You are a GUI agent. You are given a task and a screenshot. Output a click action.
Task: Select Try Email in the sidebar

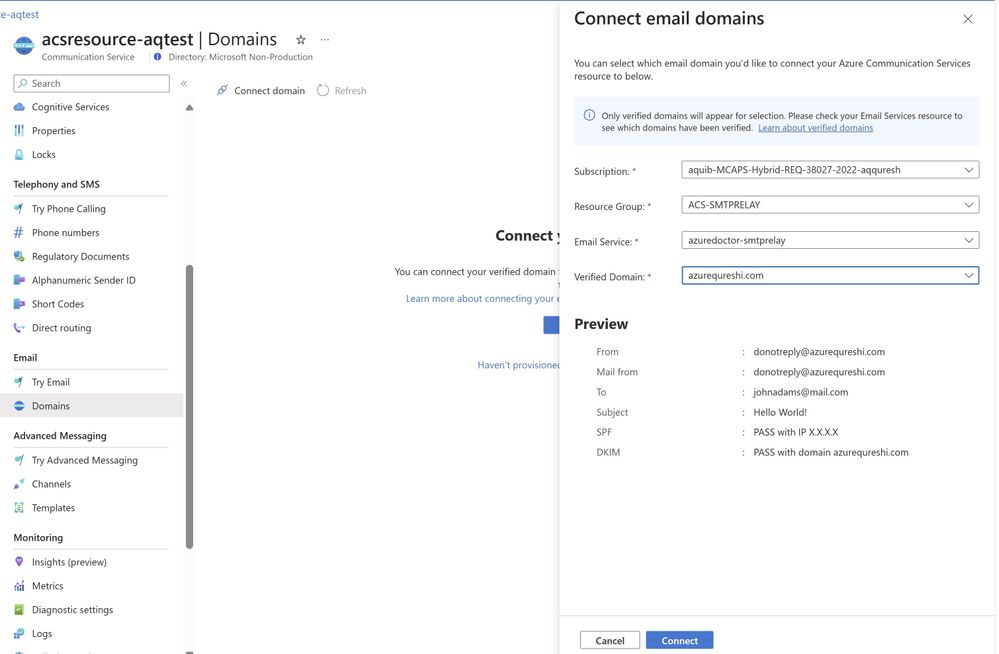[51, 382]
